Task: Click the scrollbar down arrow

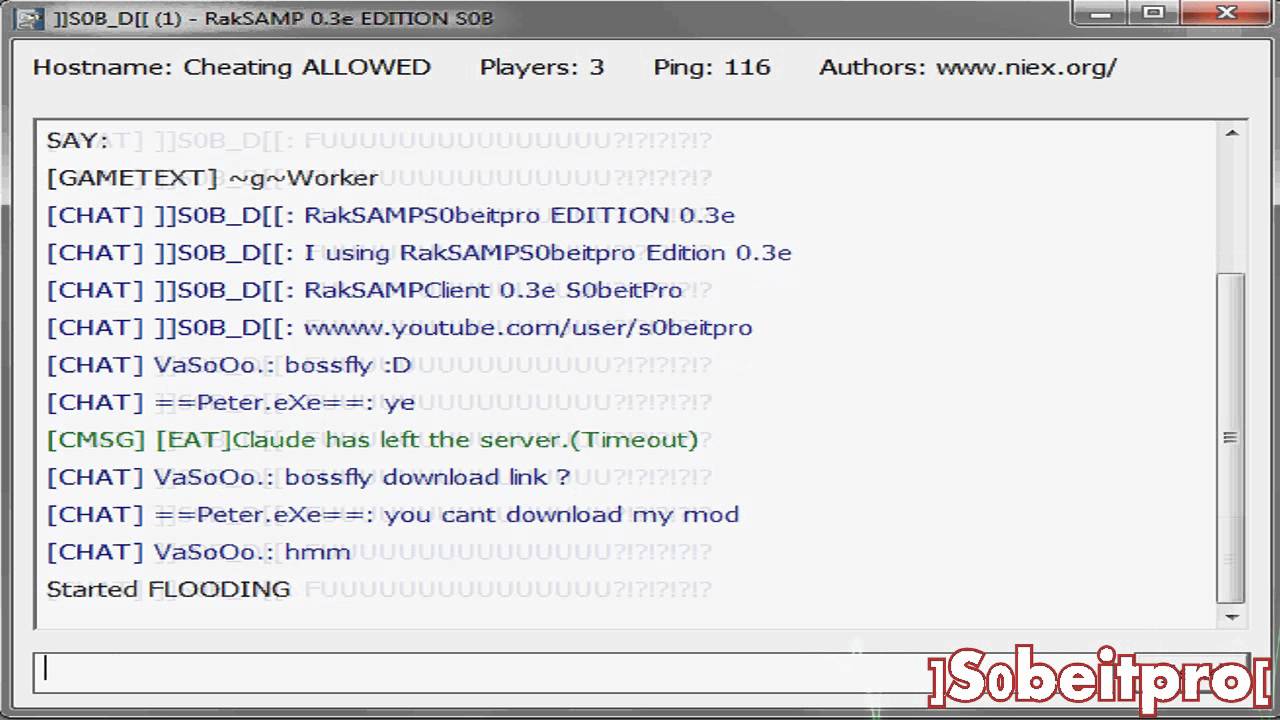Action: (x=1232, y=616)
